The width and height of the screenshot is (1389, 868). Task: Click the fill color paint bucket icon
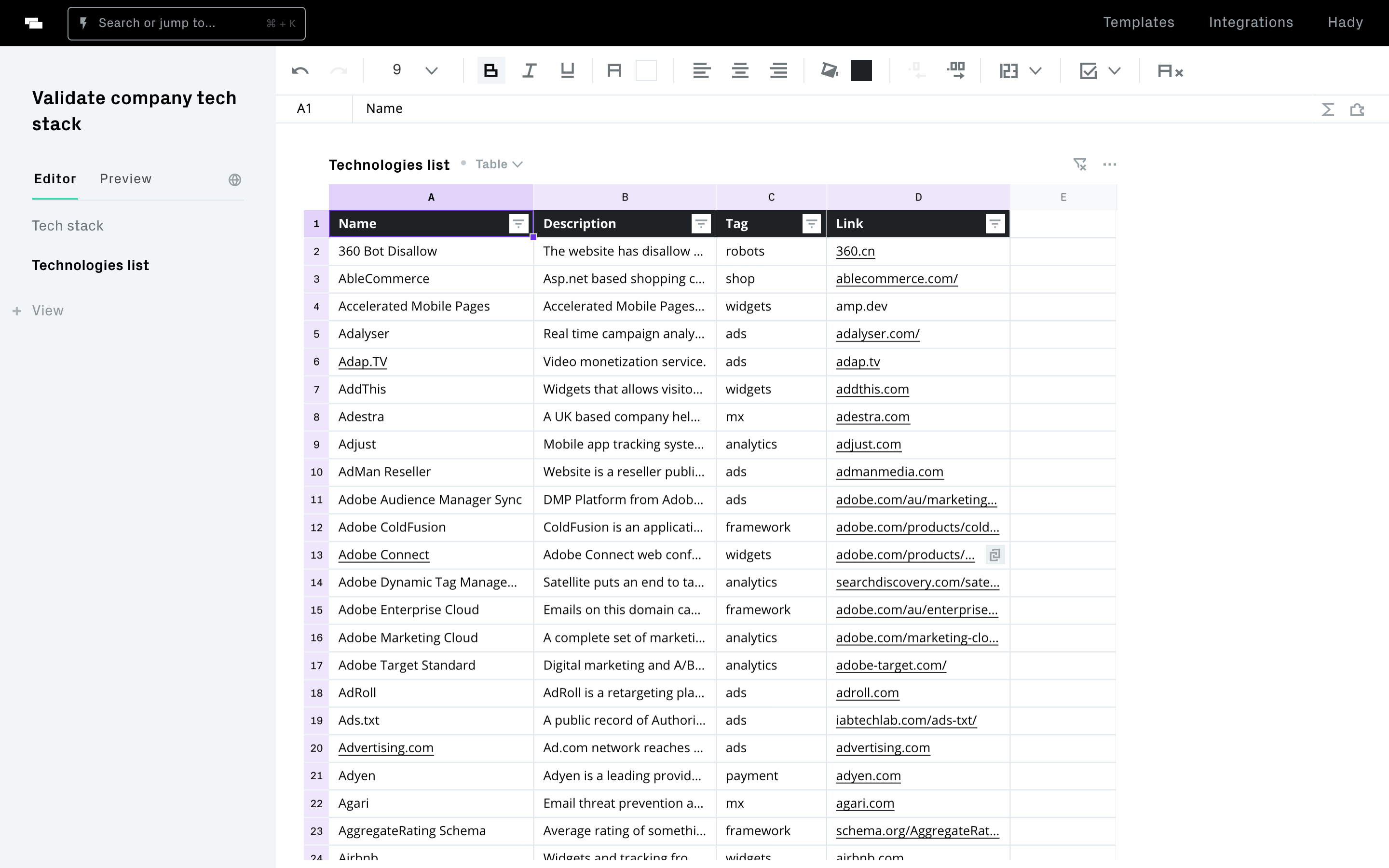point(829,70)
